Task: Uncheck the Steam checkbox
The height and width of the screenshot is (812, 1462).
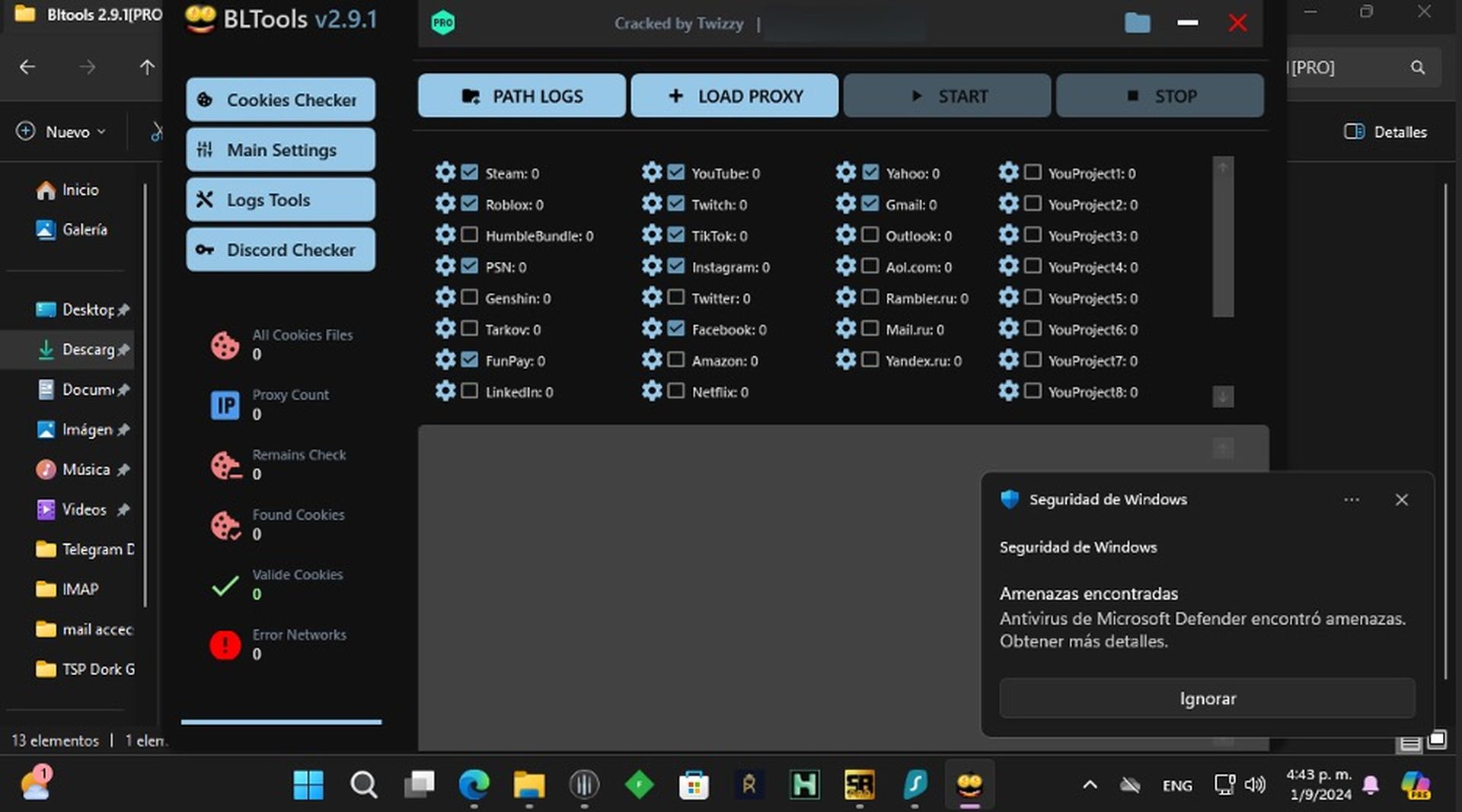Action: coord(470,173)
